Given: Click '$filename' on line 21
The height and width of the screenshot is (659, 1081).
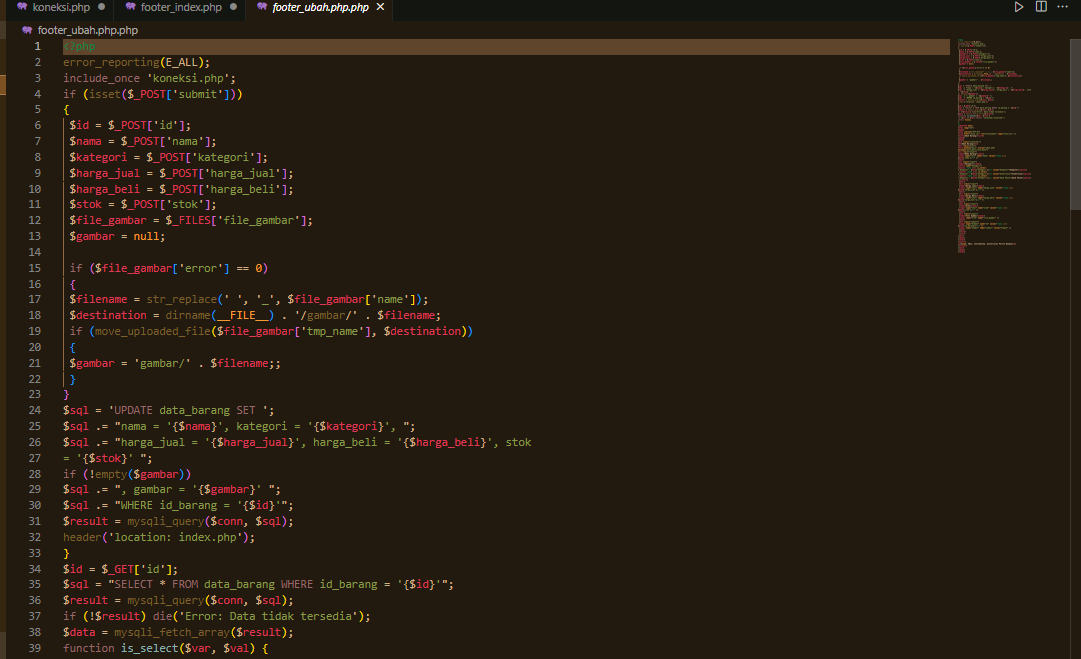Looking at the screenshot, I should point(239,363).
